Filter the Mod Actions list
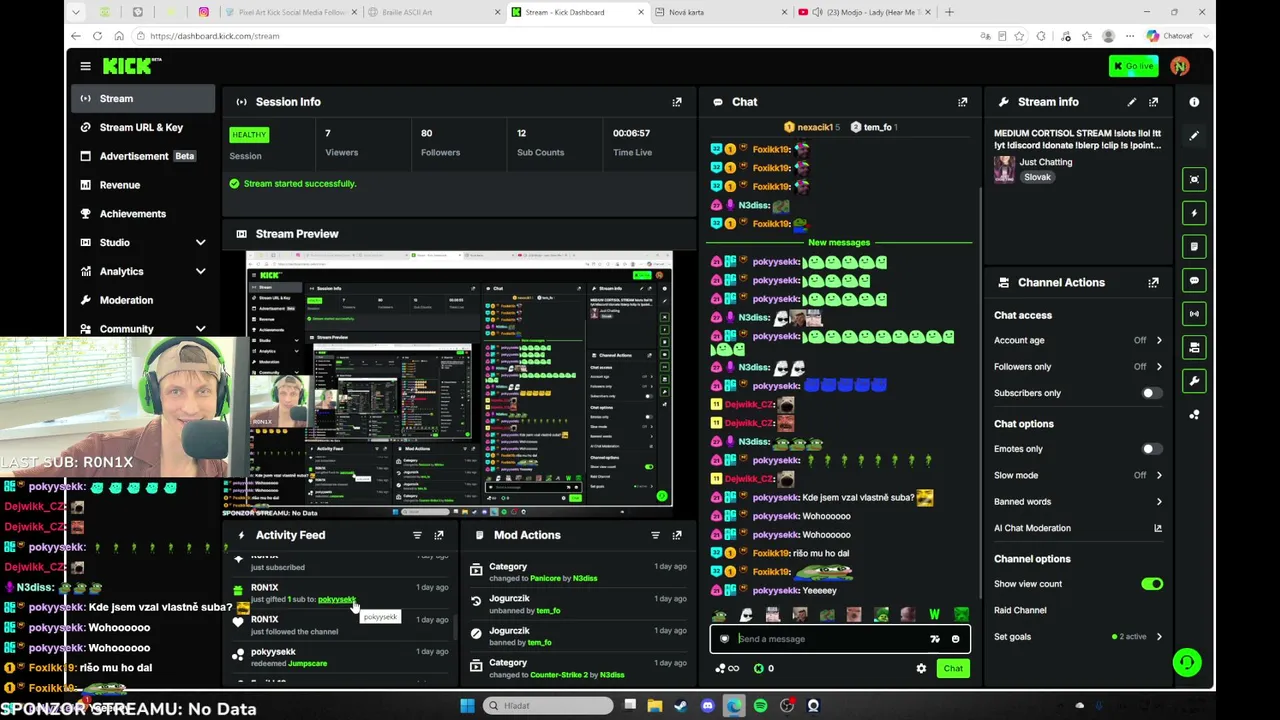This screenshot has height=720, width=1280. pos(655,535)
